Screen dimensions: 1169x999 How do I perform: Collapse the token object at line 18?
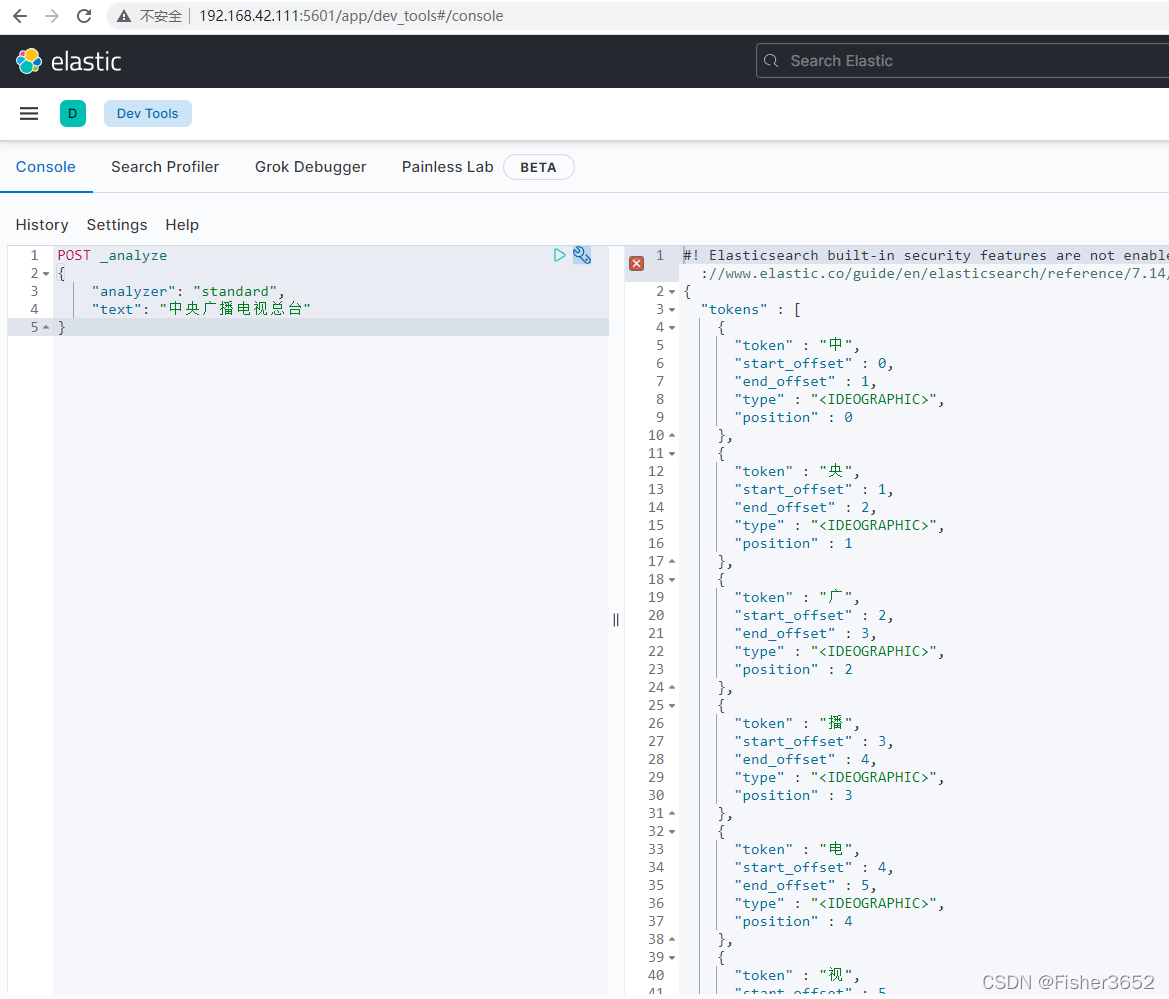point(672,579)
